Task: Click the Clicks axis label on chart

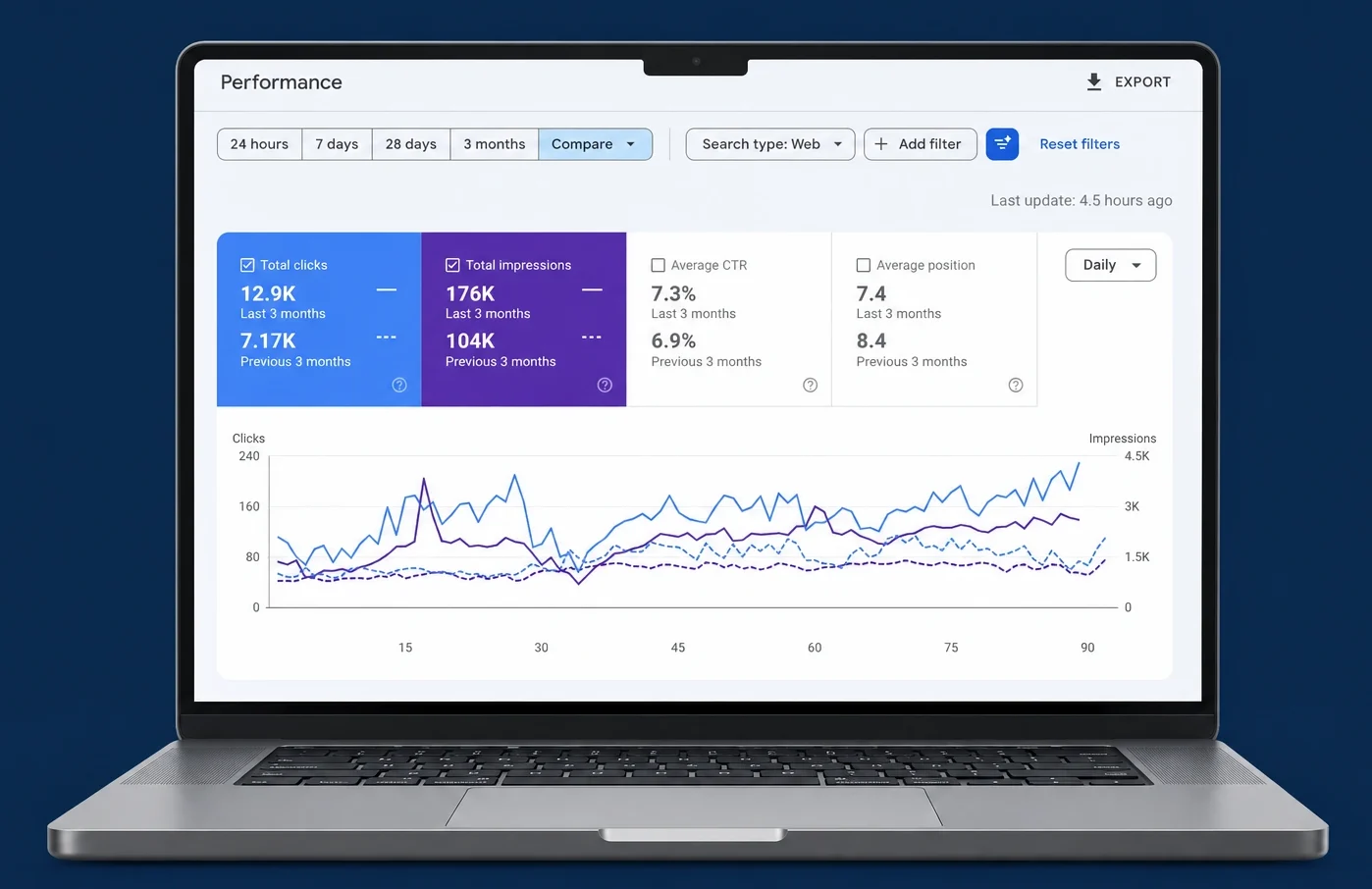Action: (248, 439)
